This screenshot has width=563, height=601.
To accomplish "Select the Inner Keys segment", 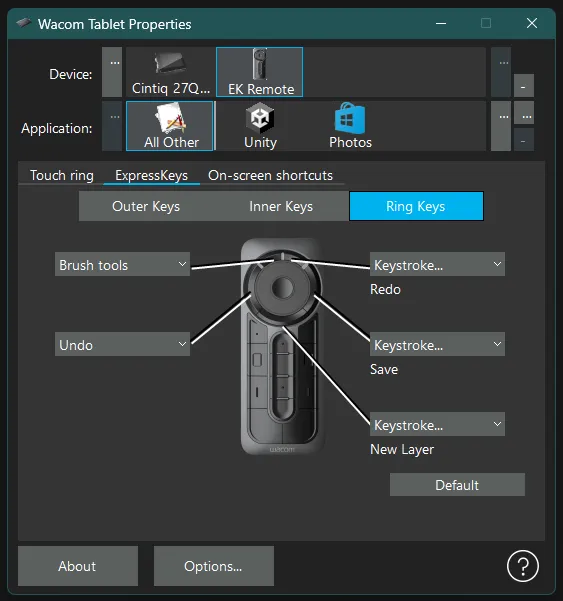I will coord(281,206).
